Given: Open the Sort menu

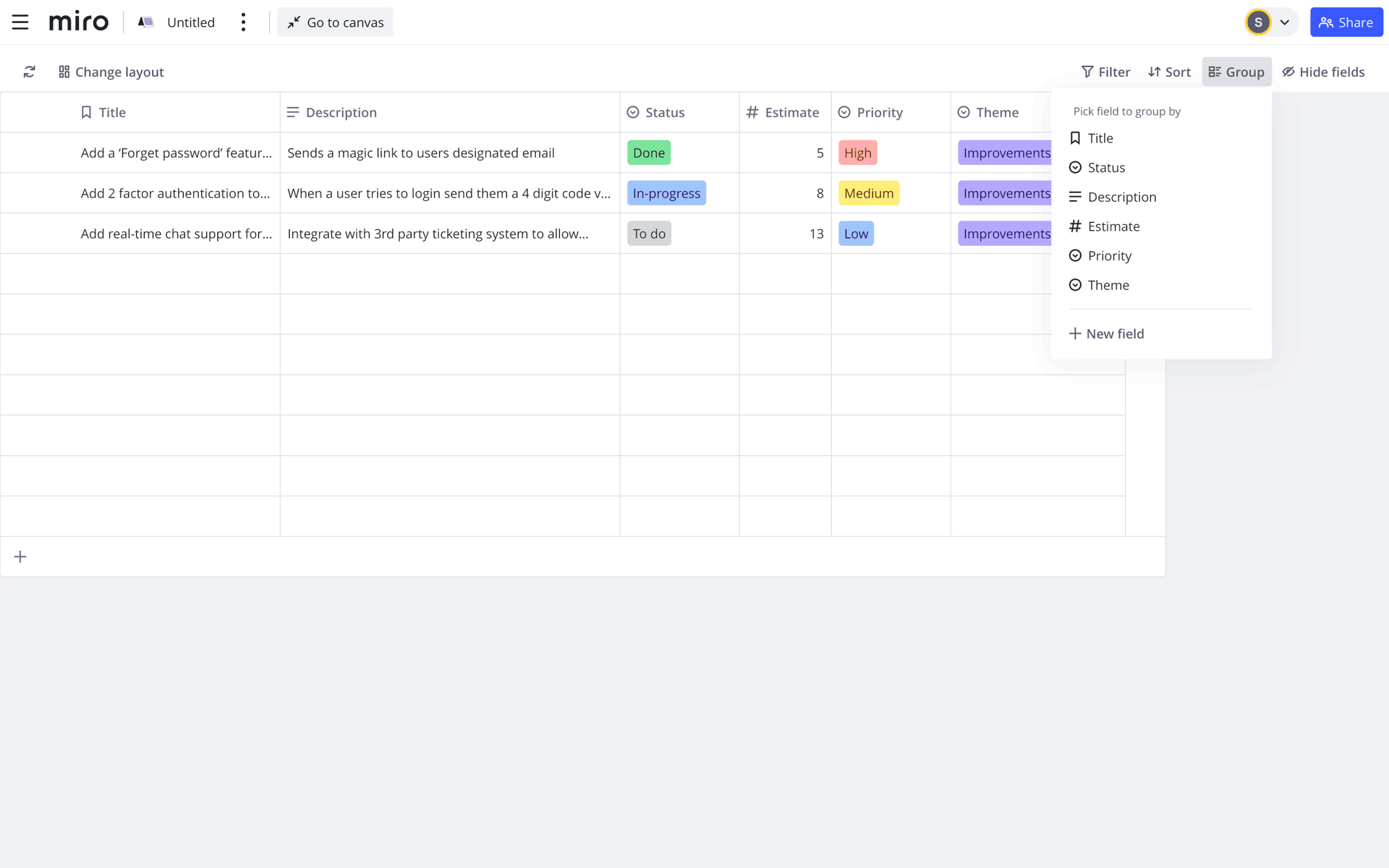Looking at the screenshot, I should click(x=1169, y=72).
